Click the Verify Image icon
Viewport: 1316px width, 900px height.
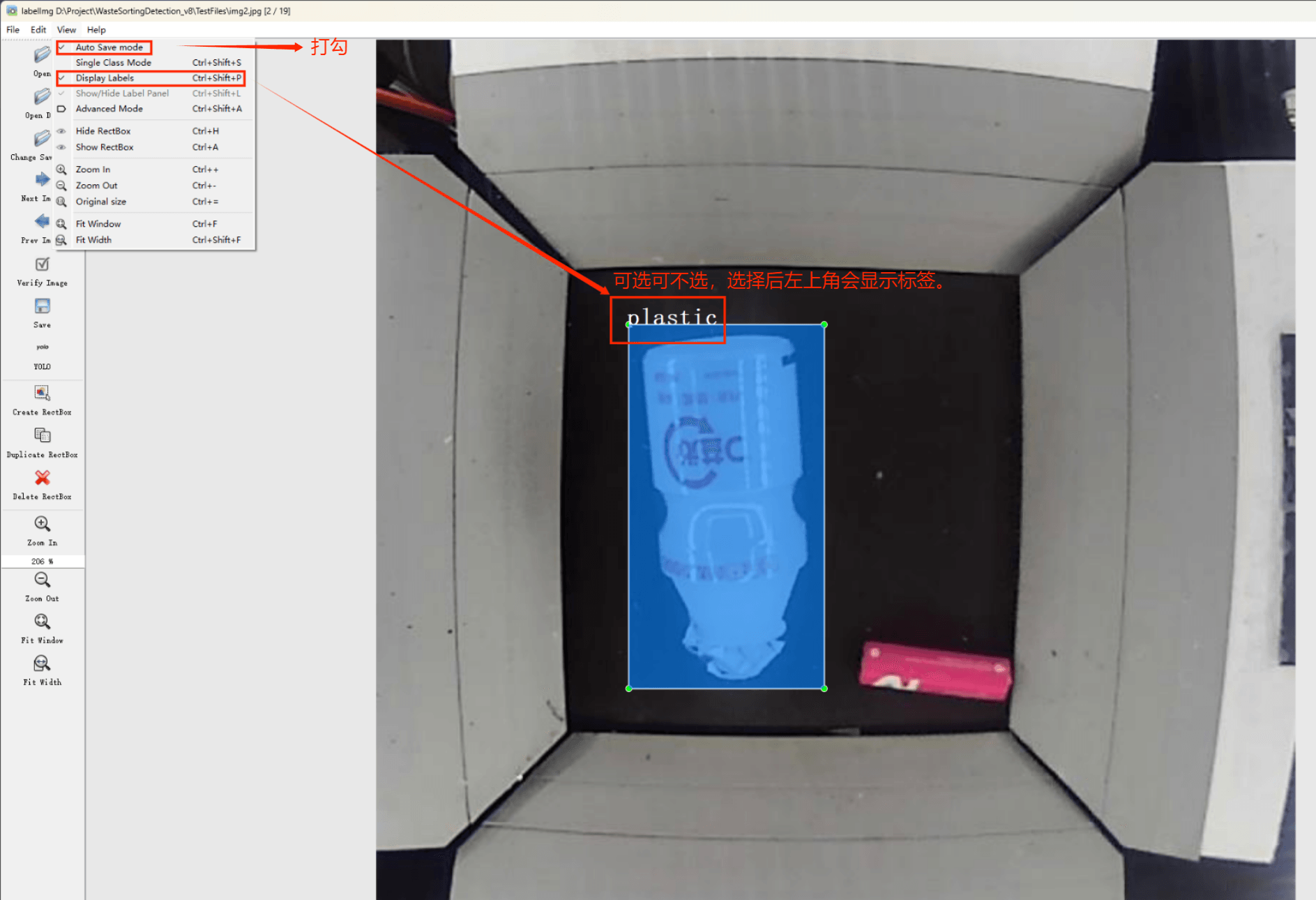click(42, 264)
